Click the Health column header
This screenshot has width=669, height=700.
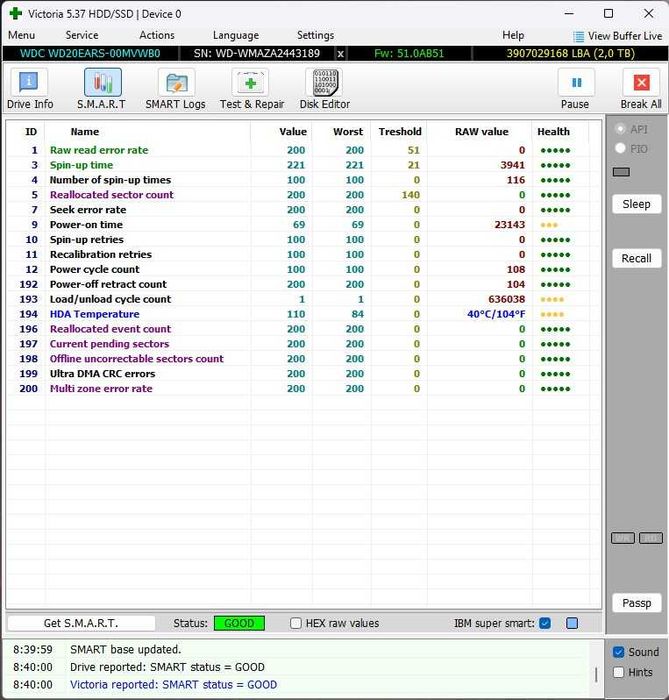point(553,132)
